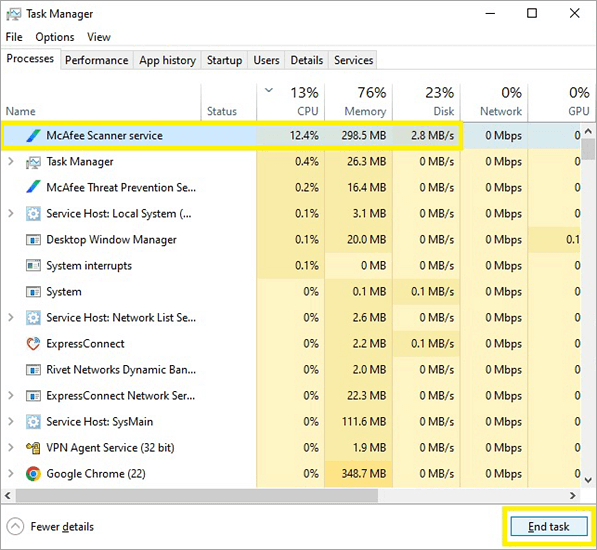Click the horizontal scrollbar right arrow
597x550 pixels.
[x=573, y=495]
